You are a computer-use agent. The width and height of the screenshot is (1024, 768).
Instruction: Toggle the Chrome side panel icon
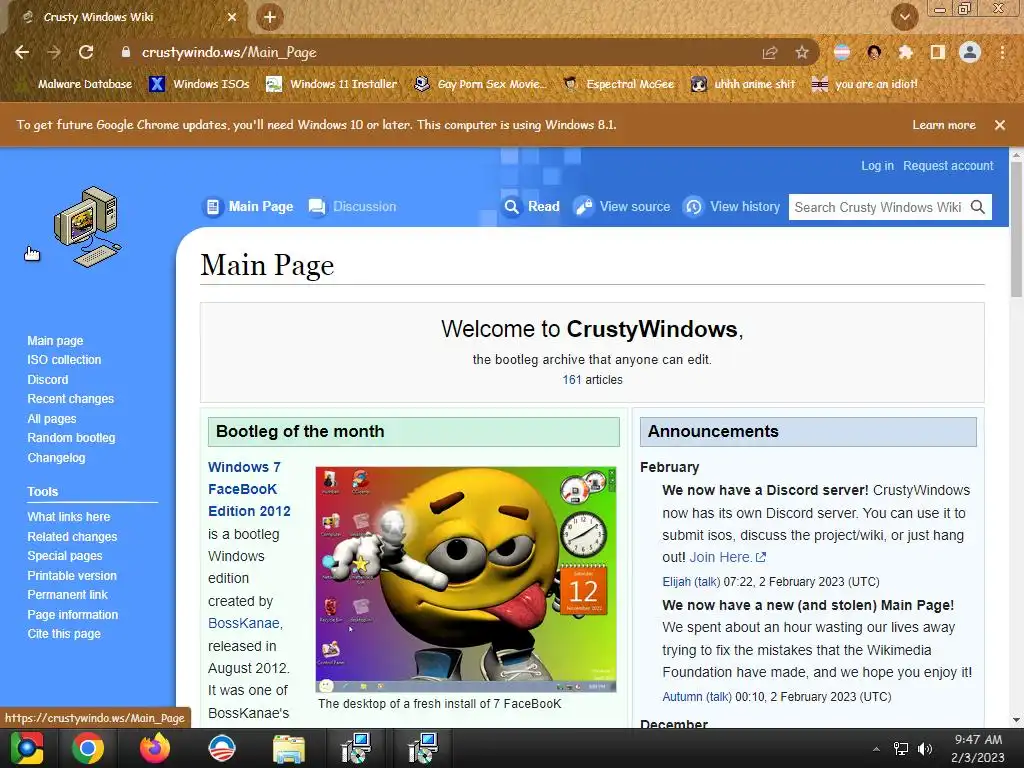(x=938, y=52)
